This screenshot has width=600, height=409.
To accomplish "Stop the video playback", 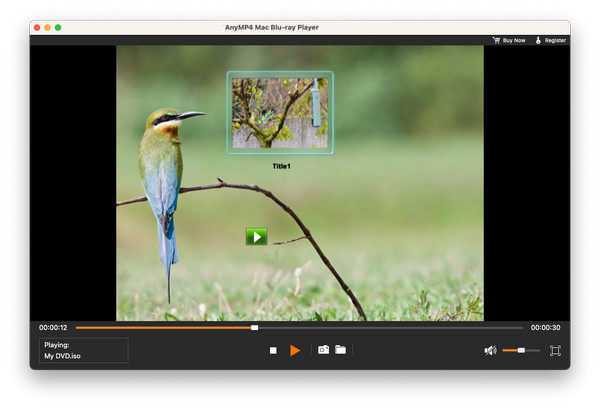I will coord(273,350).
